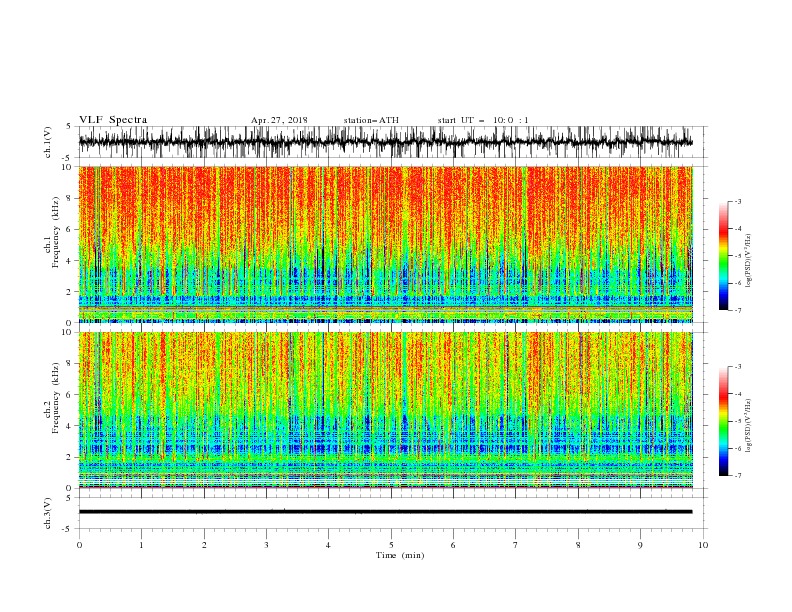This screenshot has height=612, width=792.
Task: Click ch.2 frequency tick label "4"
Action: coord(70,426)
